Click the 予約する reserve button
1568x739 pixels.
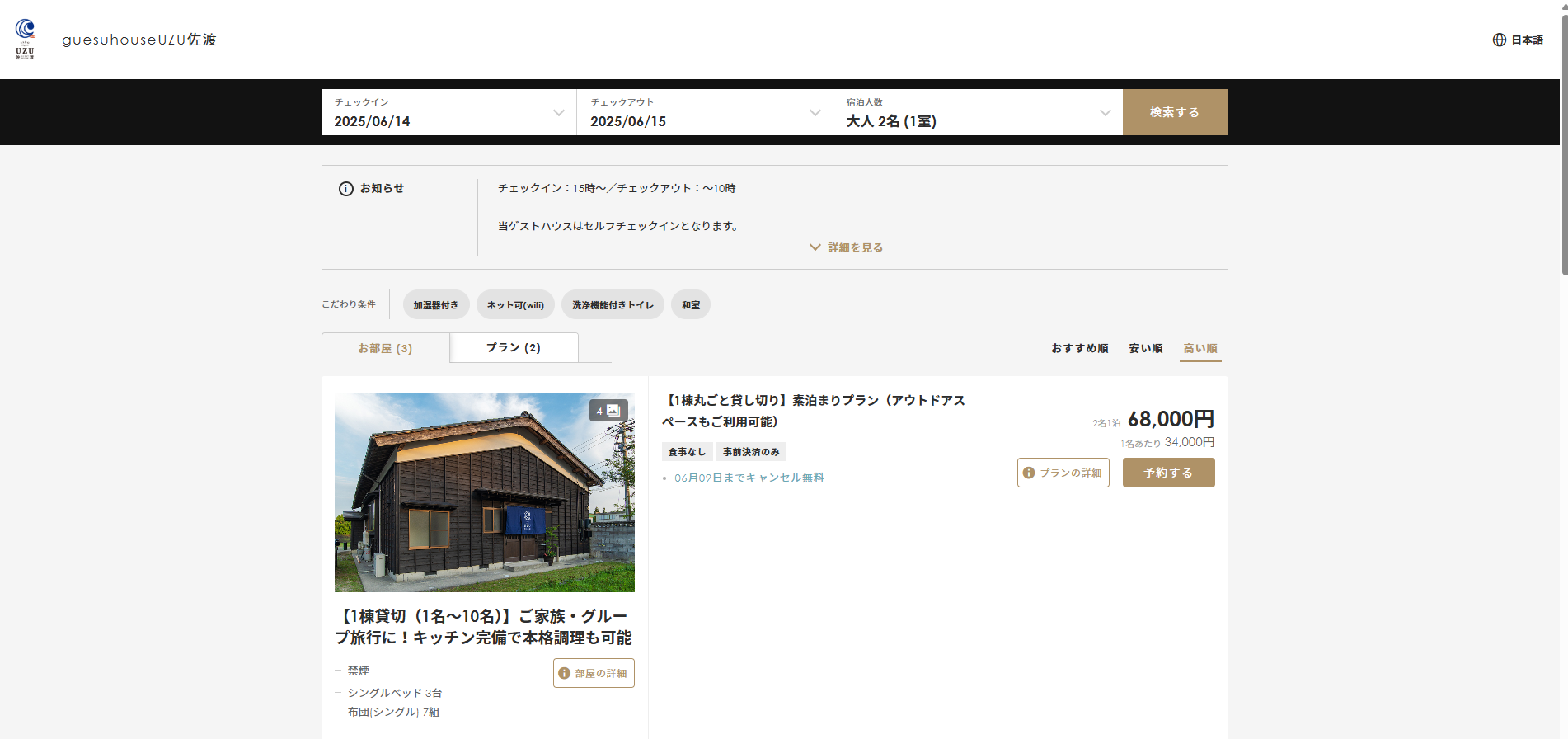coord(1169,473)
